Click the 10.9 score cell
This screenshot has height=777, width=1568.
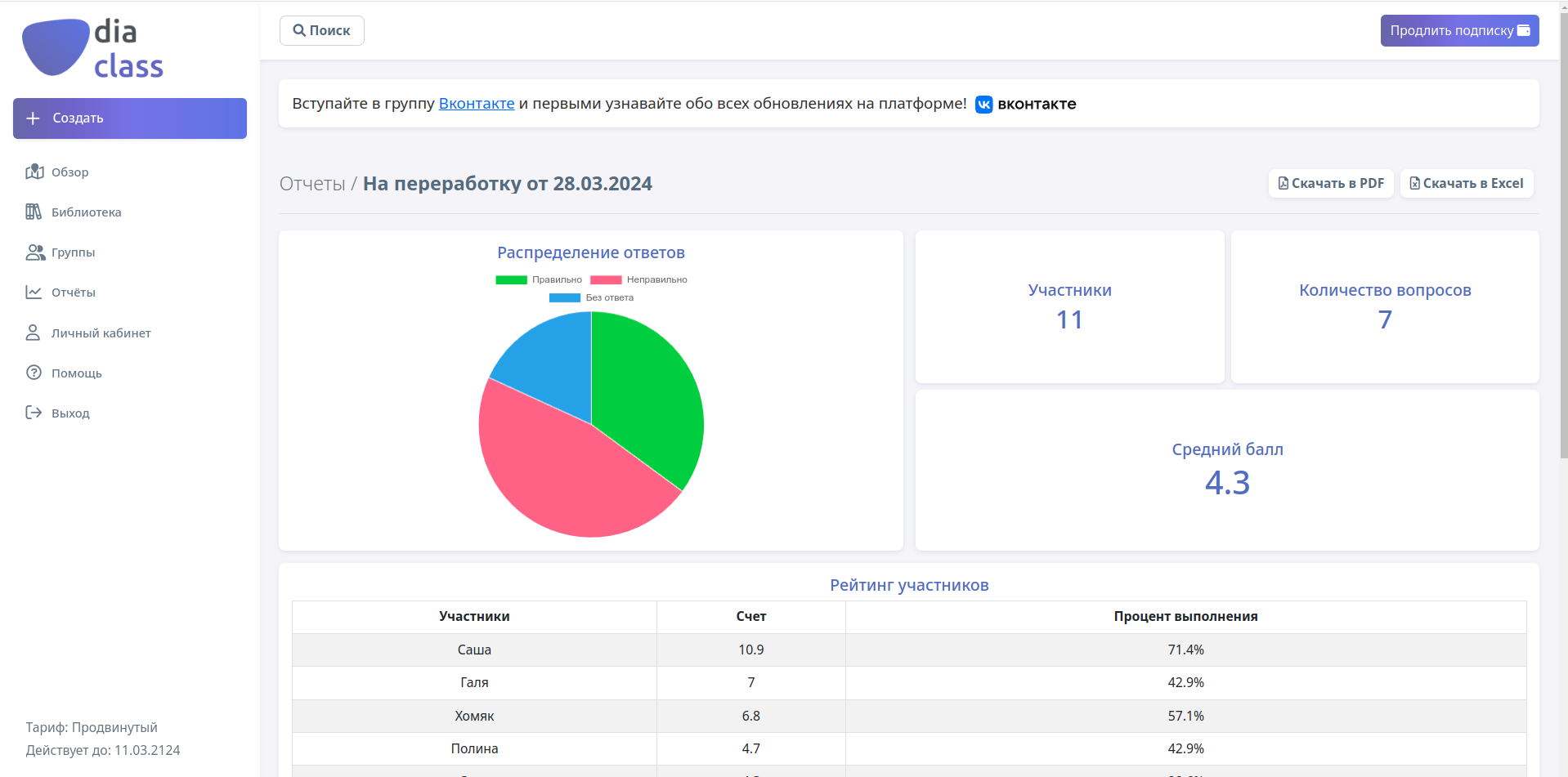pos(751,650)
